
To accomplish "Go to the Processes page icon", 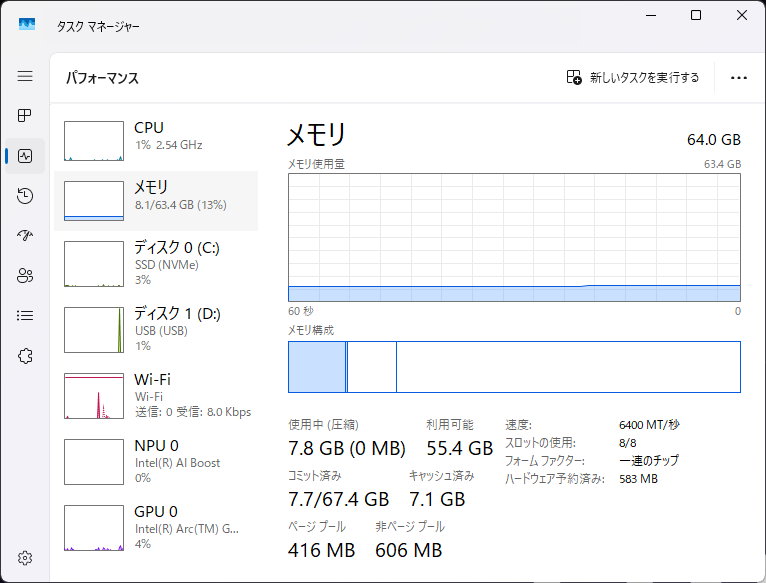I will point(25,116).
